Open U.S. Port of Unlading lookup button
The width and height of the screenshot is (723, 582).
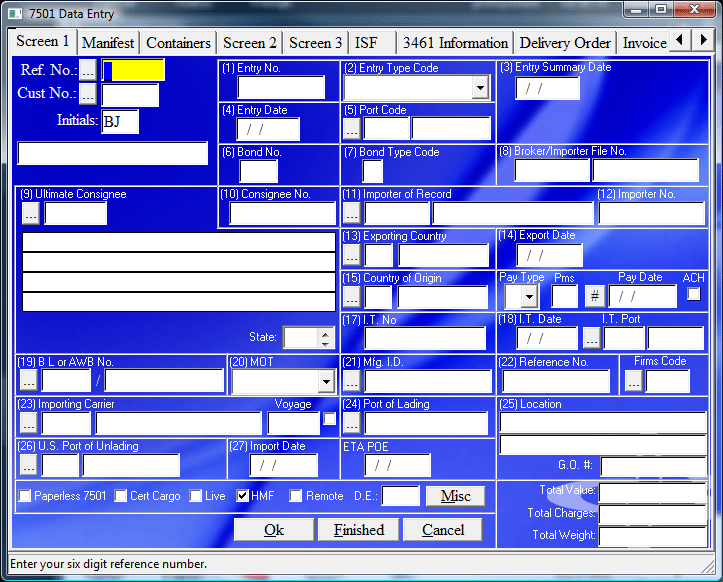click(x=29, y=465)
